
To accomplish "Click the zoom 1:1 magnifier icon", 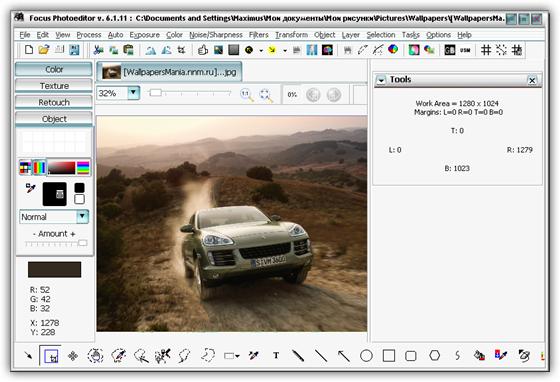I will coord(246,95).
